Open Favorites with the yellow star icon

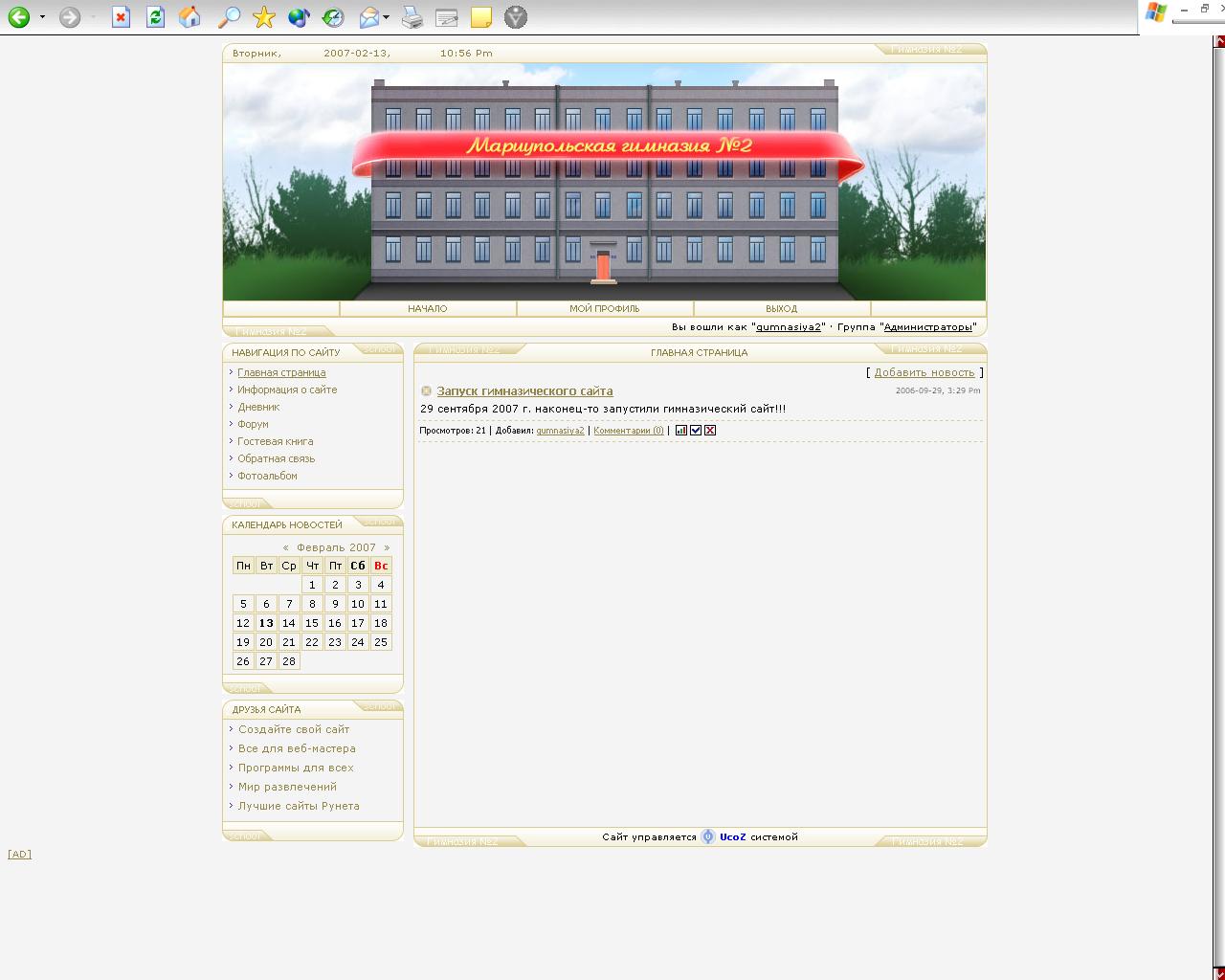(x=264, y=17)
